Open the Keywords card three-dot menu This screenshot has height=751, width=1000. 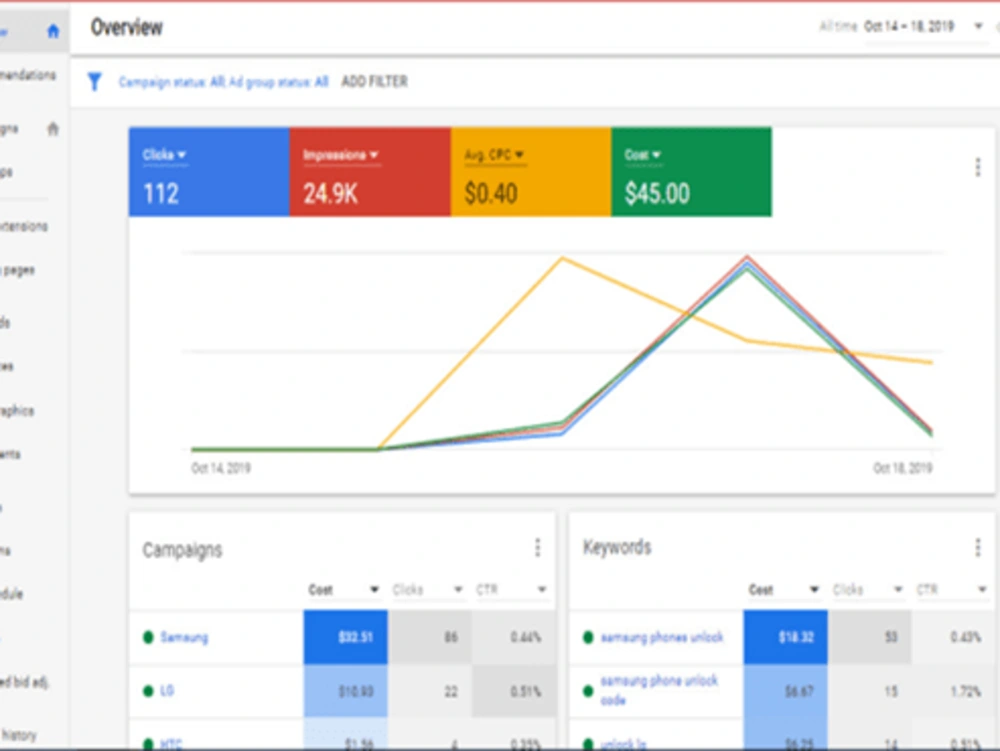click(x=978, y=547)
